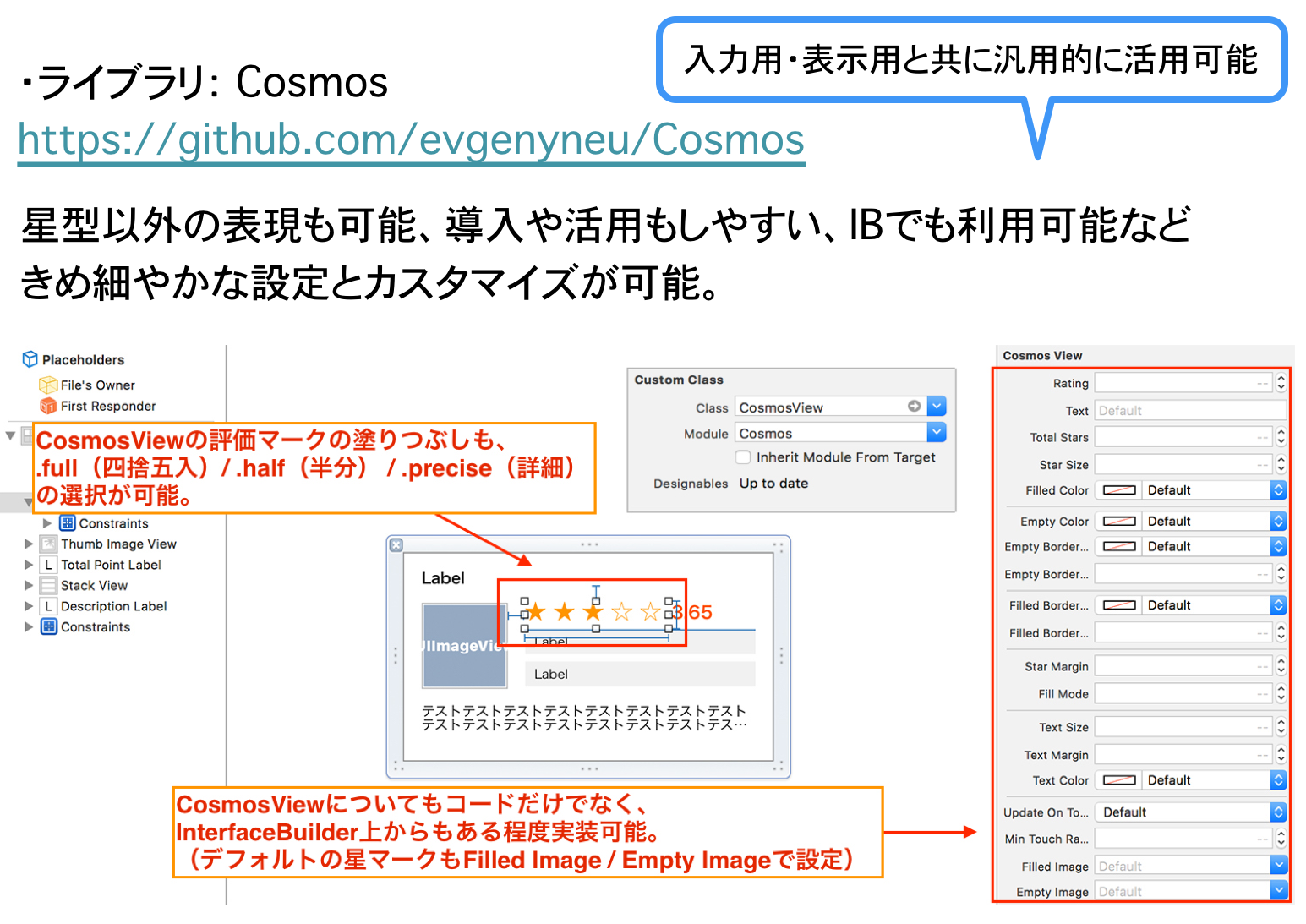Enable Inherit Module From Target checkbox
1306x924 pixels.
[x=743, y=457]
